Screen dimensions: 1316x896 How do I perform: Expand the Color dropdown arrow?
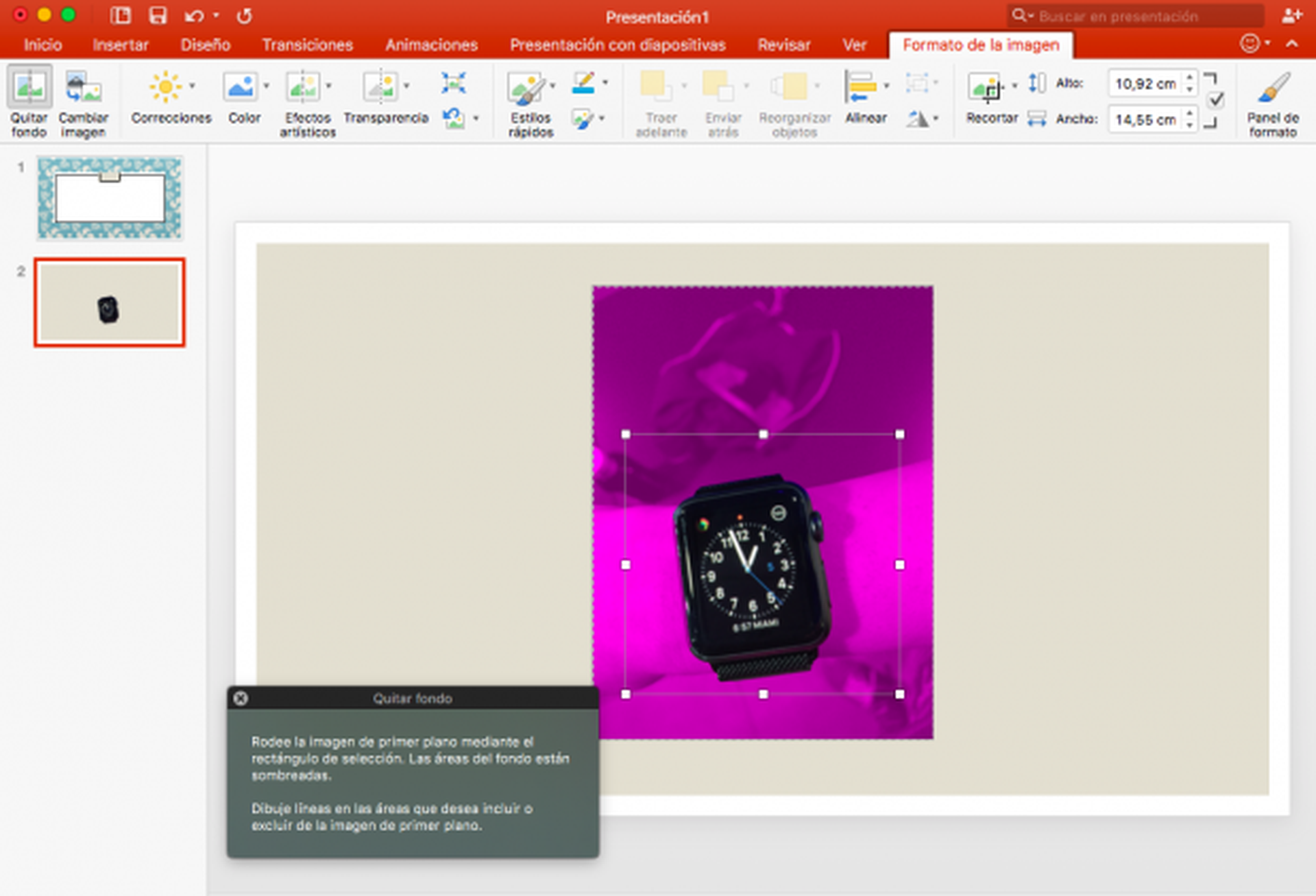[x=266, y=86]
